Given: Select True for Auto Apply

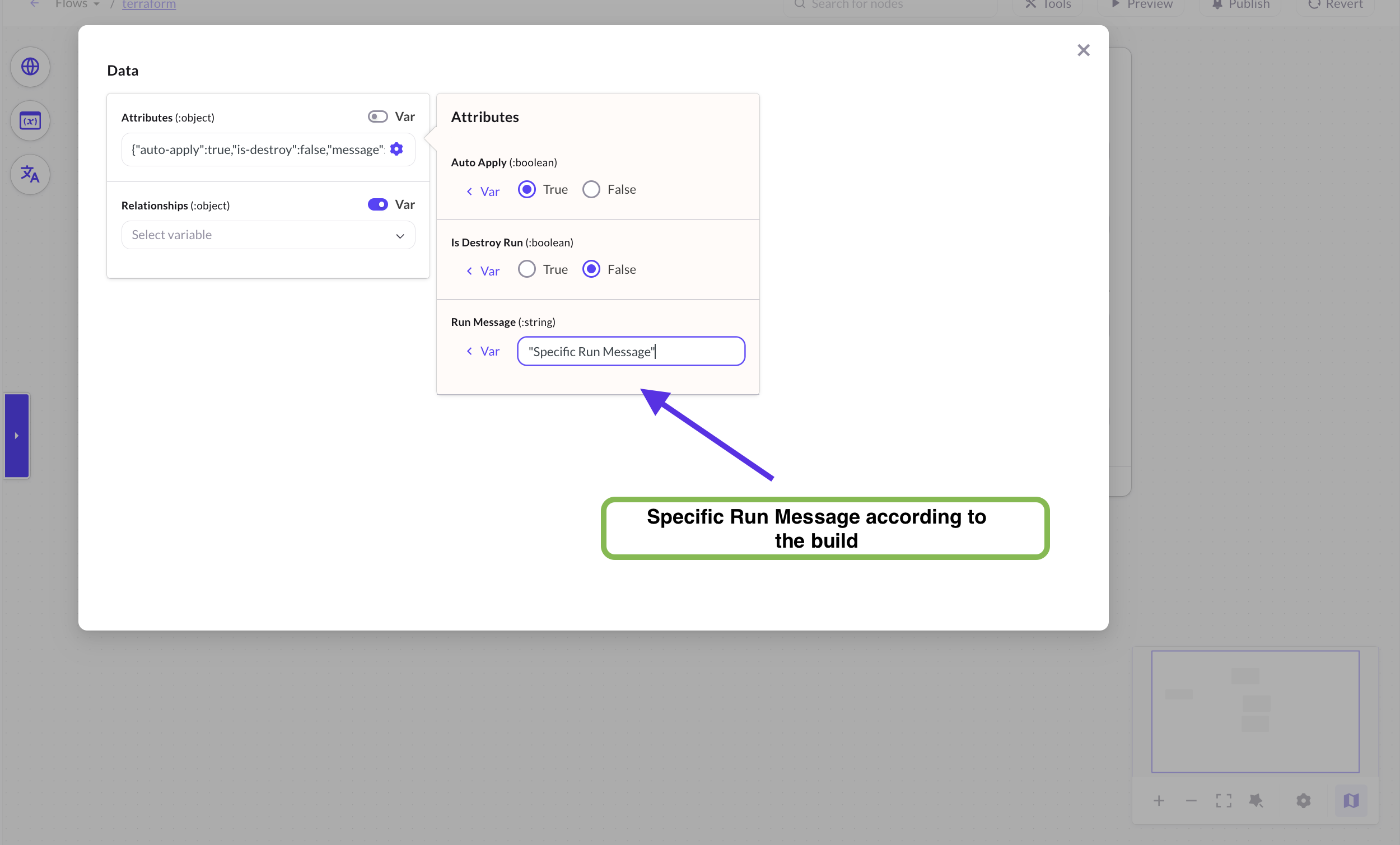Looking at the screenshot, I should click(526, 189).
